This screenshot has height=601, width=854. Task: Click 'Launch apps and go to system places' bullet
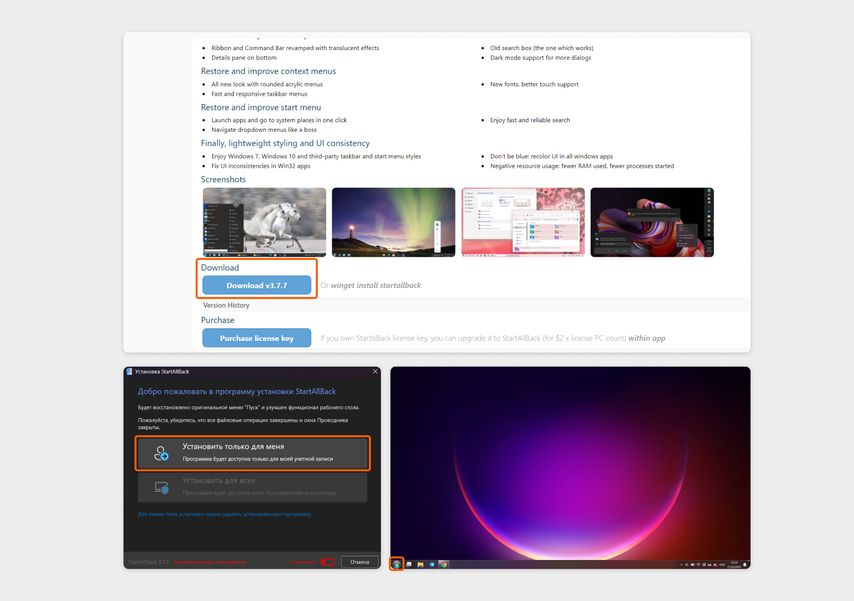click(279, 120)
